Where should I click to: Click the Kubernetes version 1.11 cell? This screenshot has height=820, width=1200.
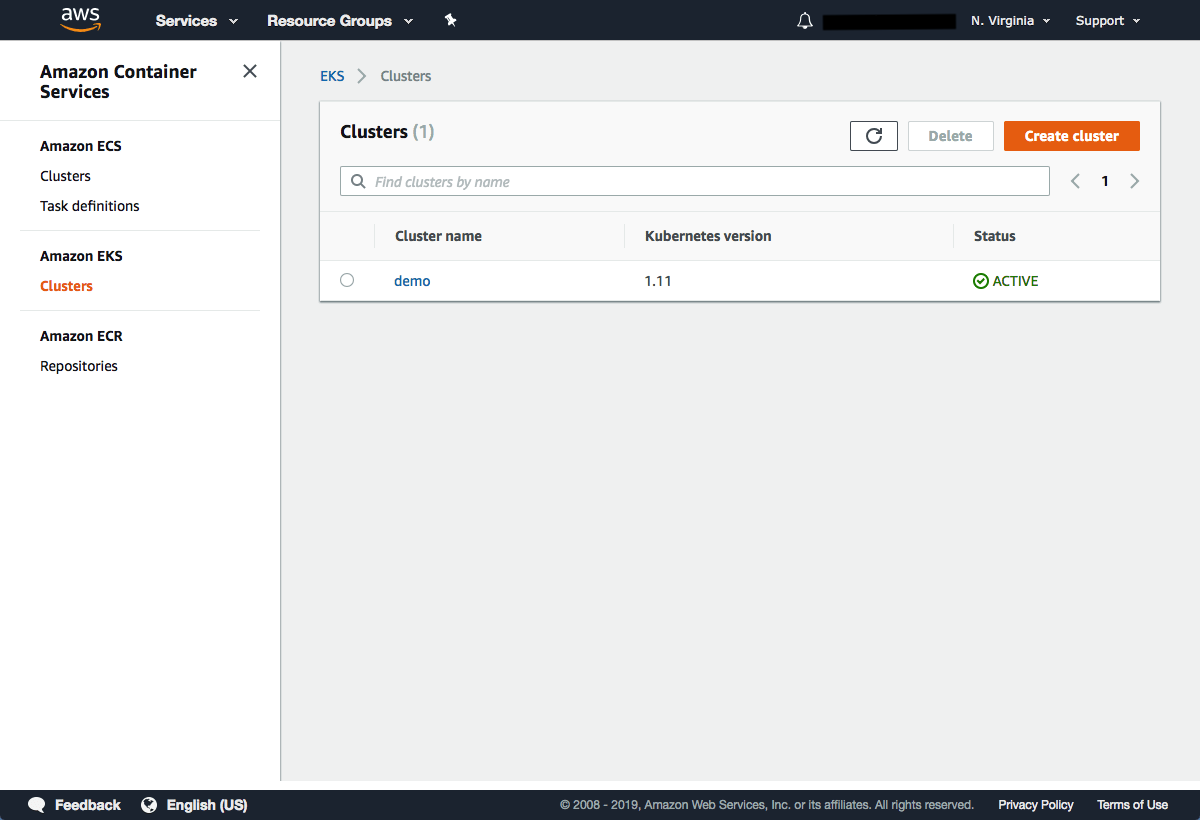point(658,281)
